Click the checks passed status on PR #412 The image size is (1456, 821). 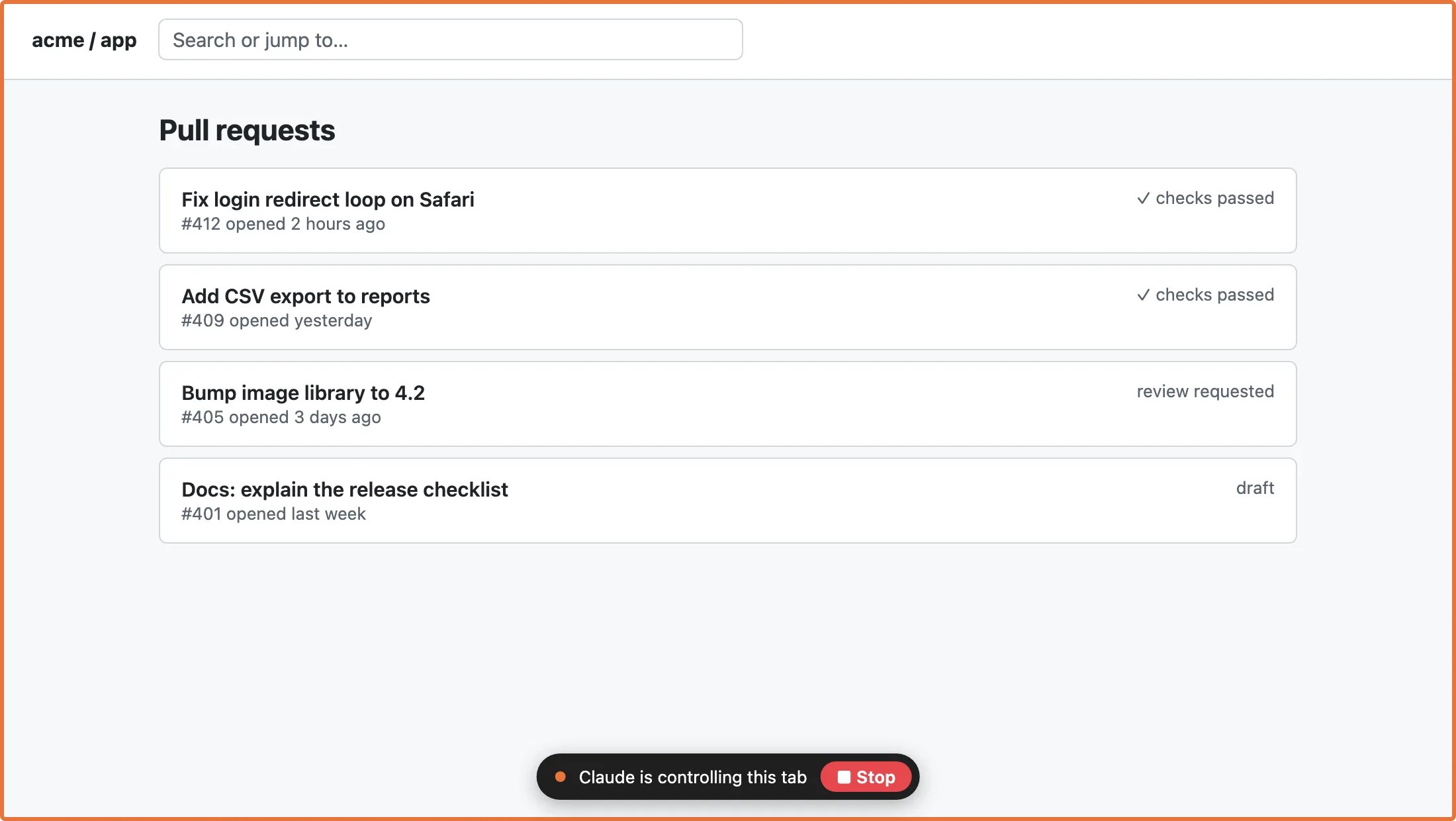[1205, 198]
